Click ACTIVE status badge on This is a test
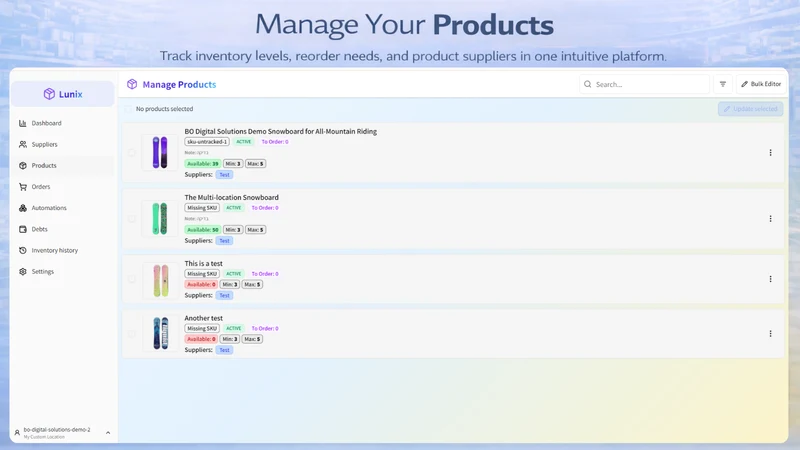Image resolution: width=800 pixels, height=450 pixels. coord(233,274)
